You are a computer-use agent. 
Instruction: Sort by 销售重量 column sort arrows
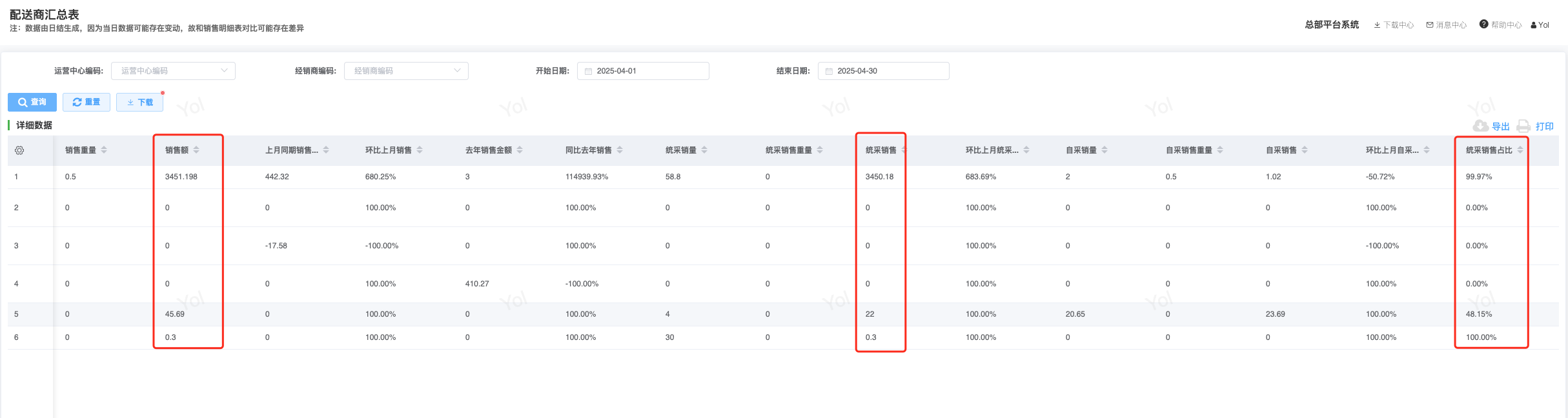(x=104, y=150)
